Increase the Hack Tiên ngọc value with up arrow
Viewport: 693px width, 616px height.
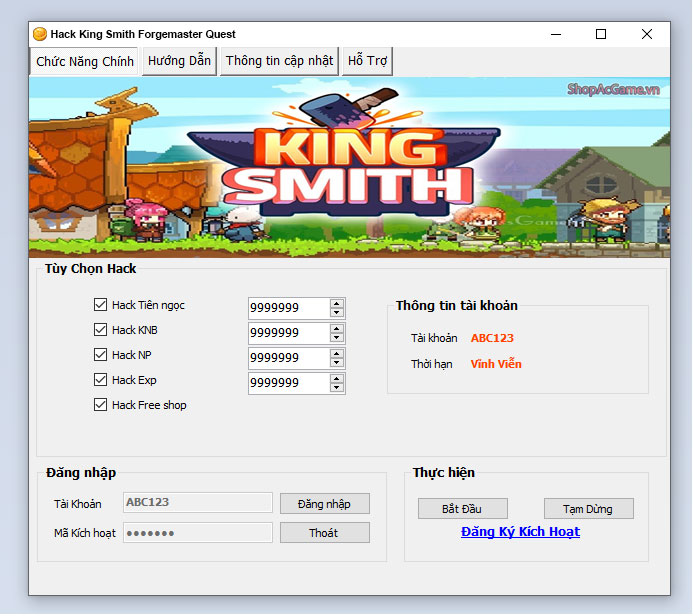coord(337,304)
